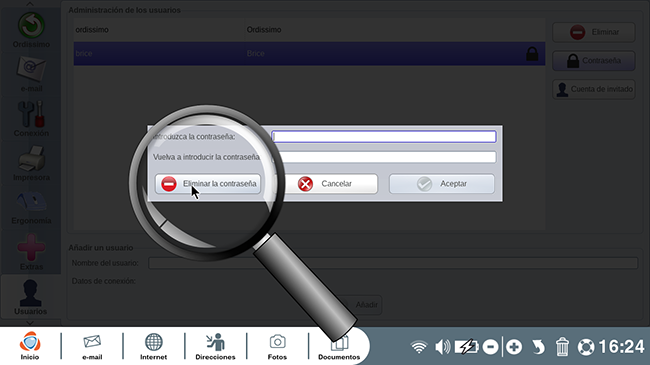Click zoom out minus icon
Viewport: 650px width, 365px height.
pyautogui.click(x=490, y=347)
